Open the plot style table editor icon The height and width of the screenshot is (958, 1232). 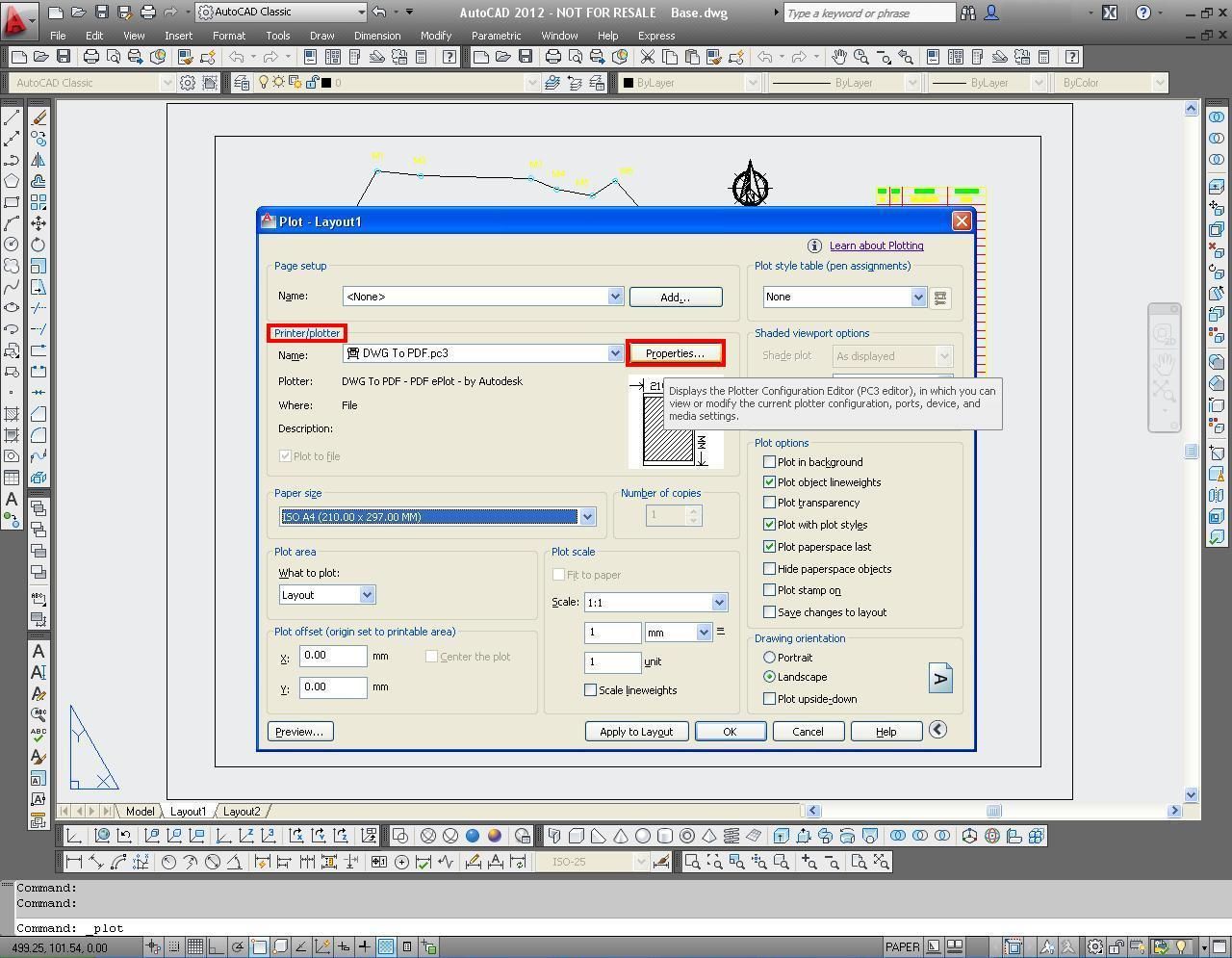pos(940,298)
